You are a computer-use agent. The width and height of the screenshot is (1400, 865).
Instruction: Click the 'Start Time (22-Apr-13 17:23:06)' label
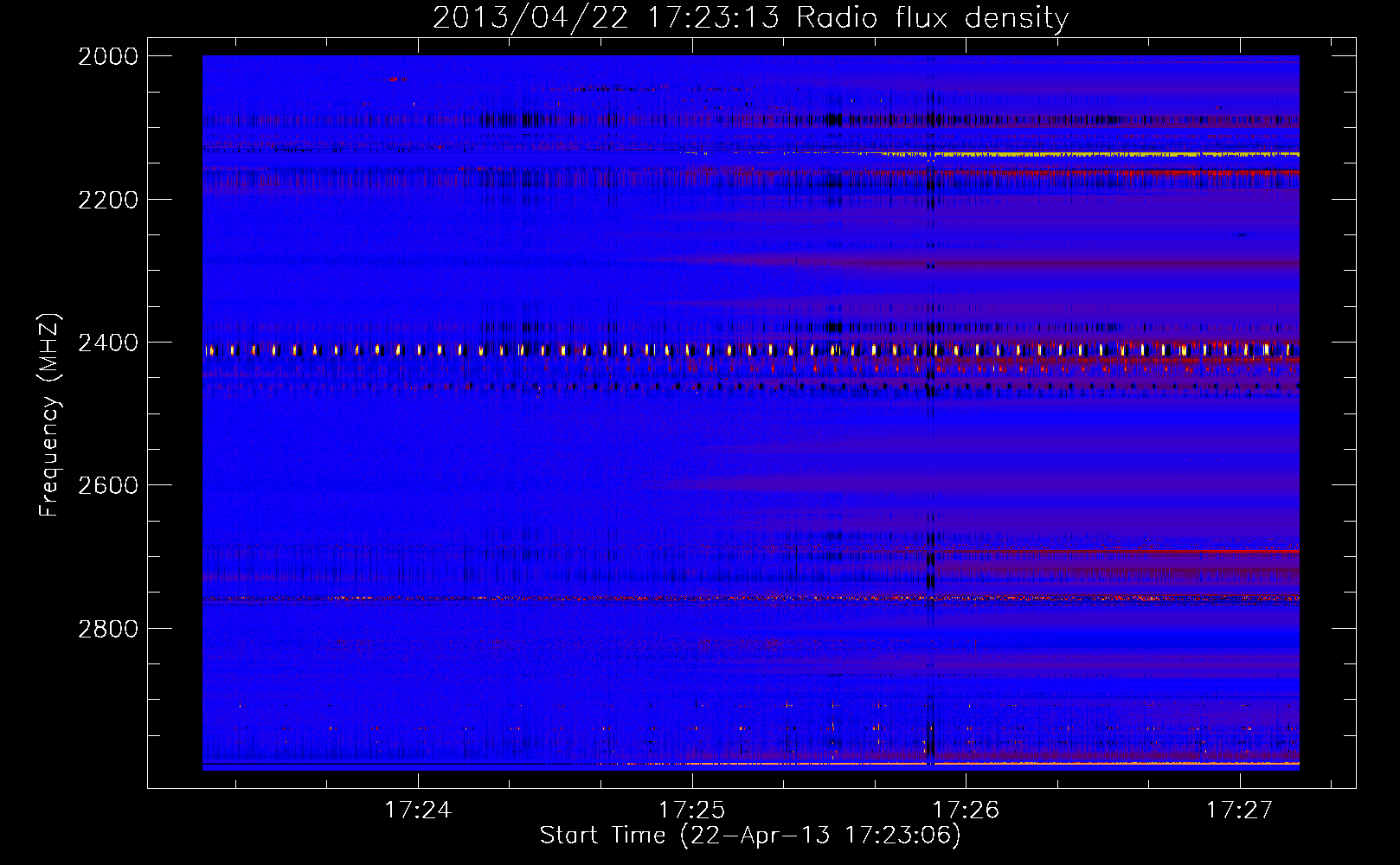coord(750,835)
